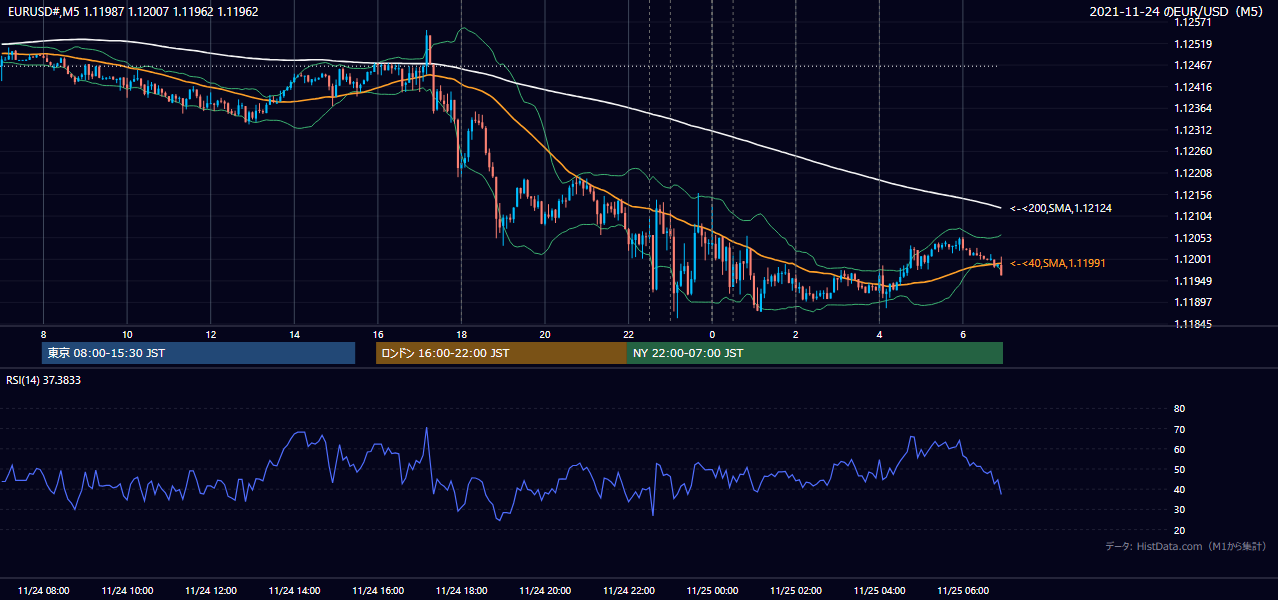Click the 11/24 08:00 time label
This screenshot has height=600, width=1278.
[x=44, y=591]
